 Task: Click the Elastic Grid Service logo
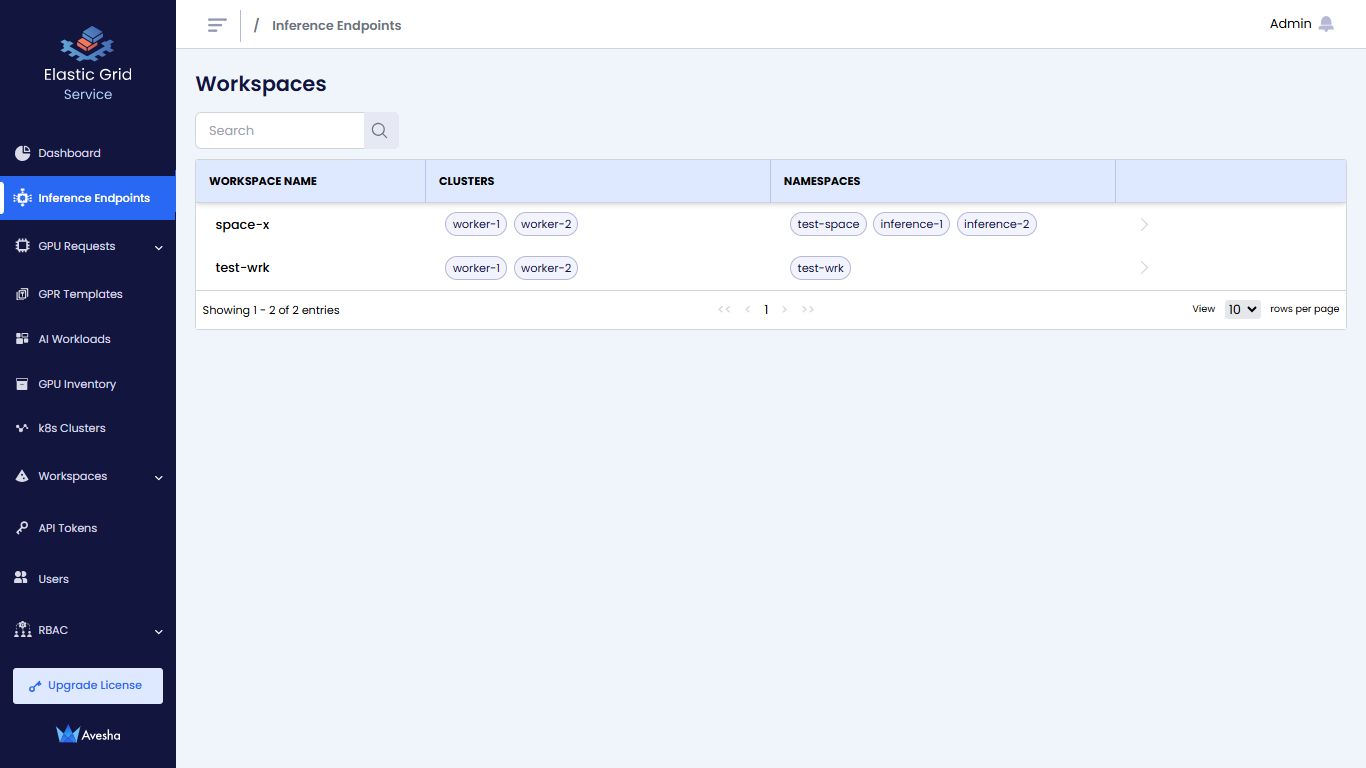[88, 45]
